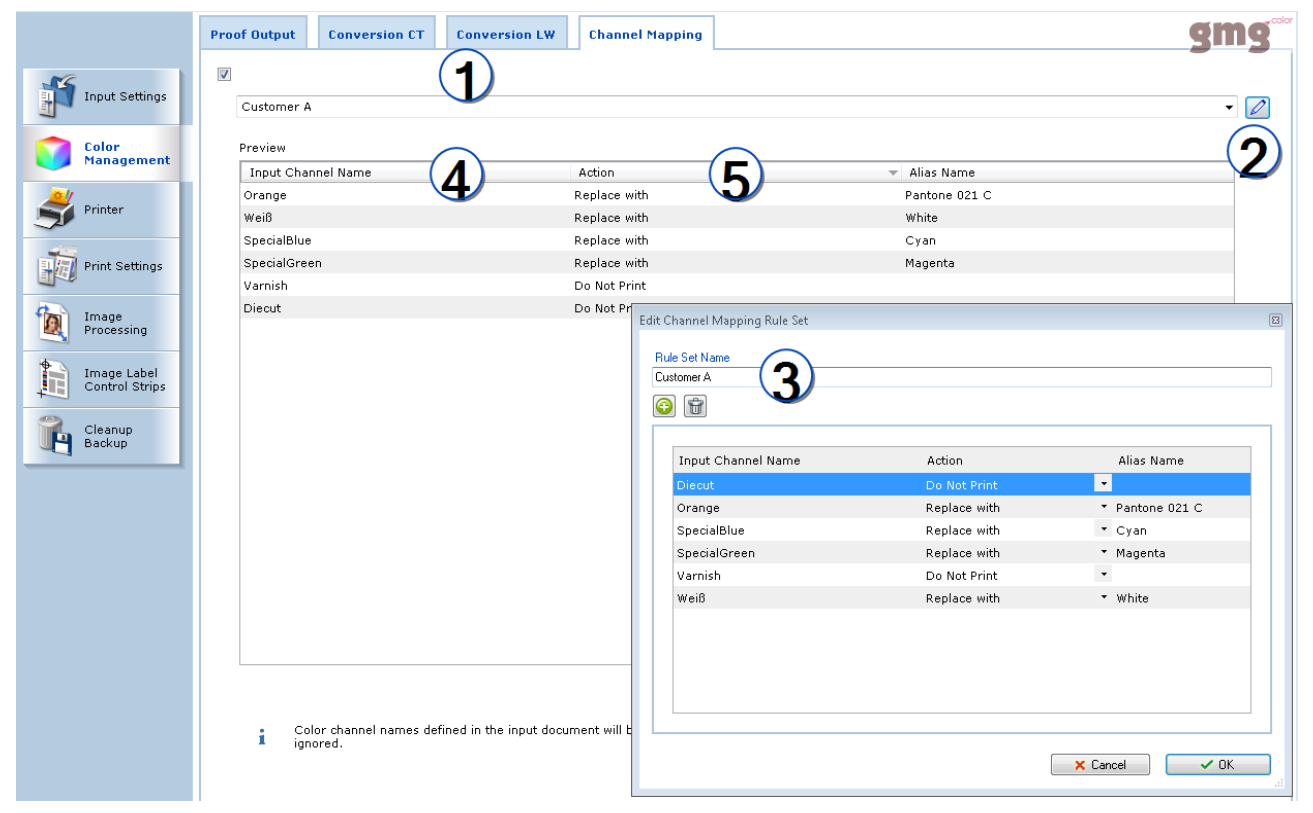Click dialog Input Channel Name column header
The width and height of the screenshot is (1313, 813).
[798, 460]
